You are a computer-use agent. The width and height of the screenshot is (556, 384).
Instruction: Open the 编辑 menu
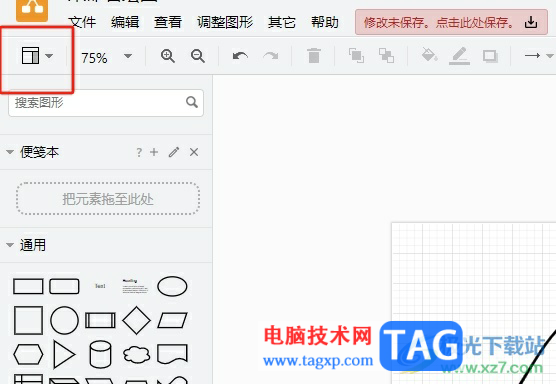(x=125, y=22)
